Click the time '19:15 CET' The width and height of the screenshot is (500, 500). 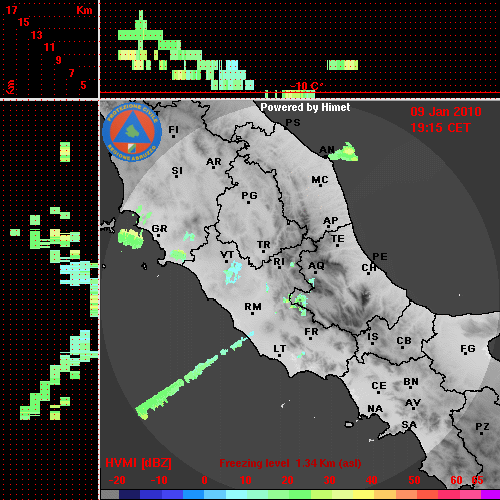coord(440,128)
